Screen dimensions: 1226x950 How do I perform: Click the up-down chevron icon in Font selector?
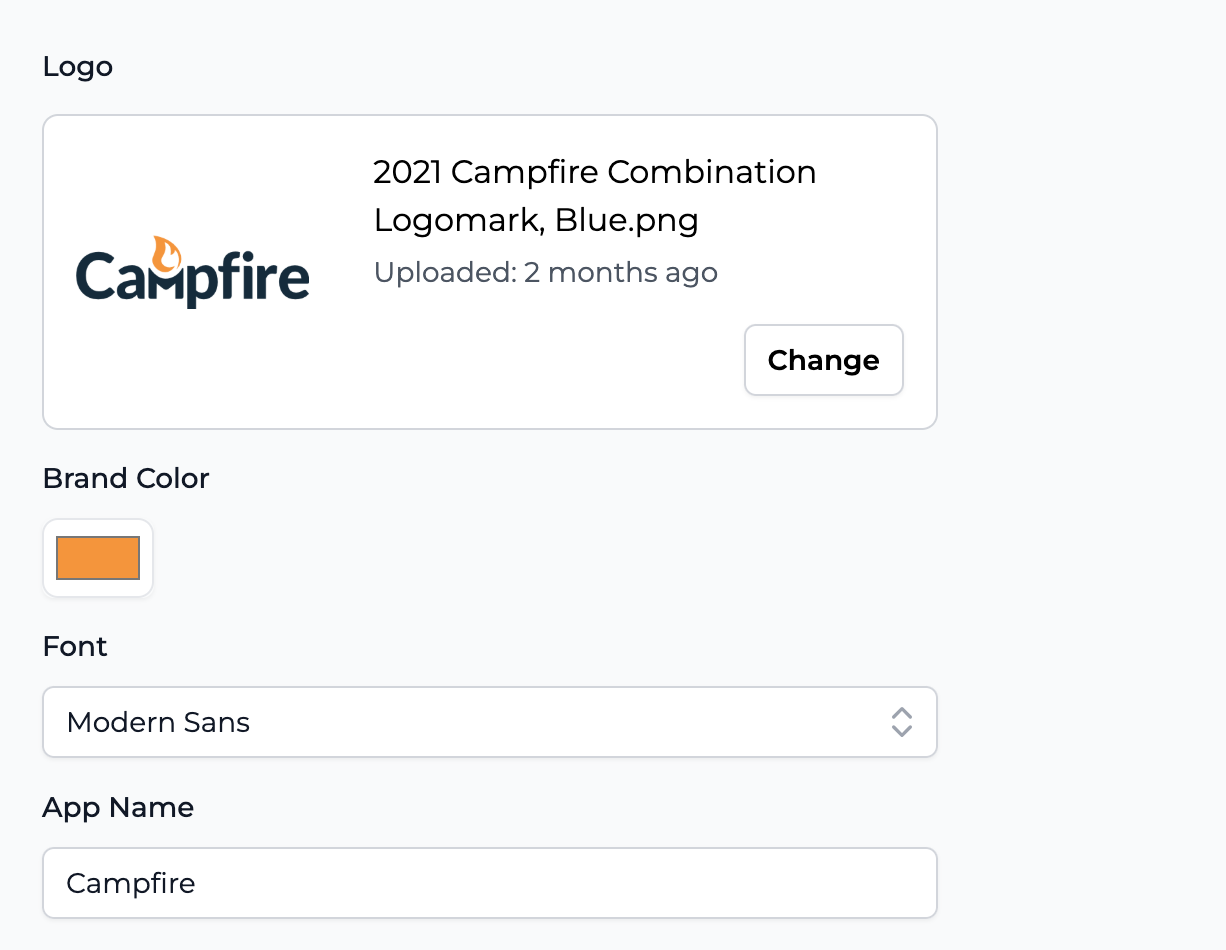902,722
